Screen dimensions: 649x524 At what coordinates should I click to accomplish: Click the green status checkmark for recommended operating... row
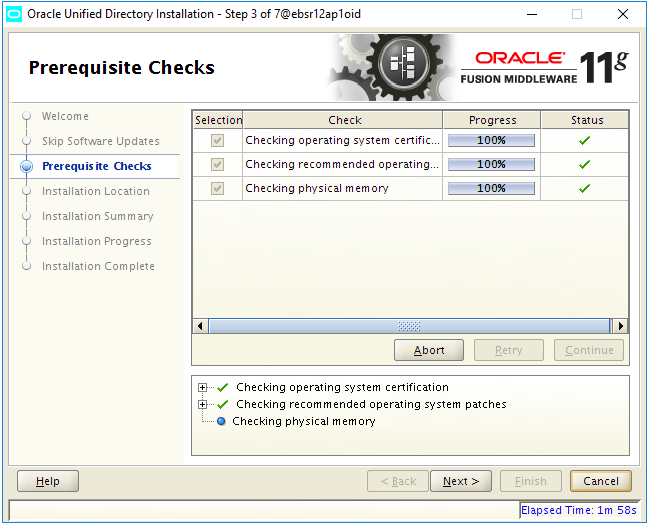pyautogui.click(x=584, y=165)
